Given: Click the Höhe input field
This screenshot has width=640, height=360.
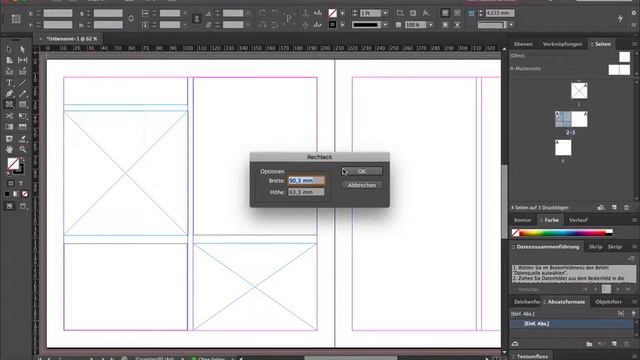Looking at the screenshot, I should (x=306, y=192).
